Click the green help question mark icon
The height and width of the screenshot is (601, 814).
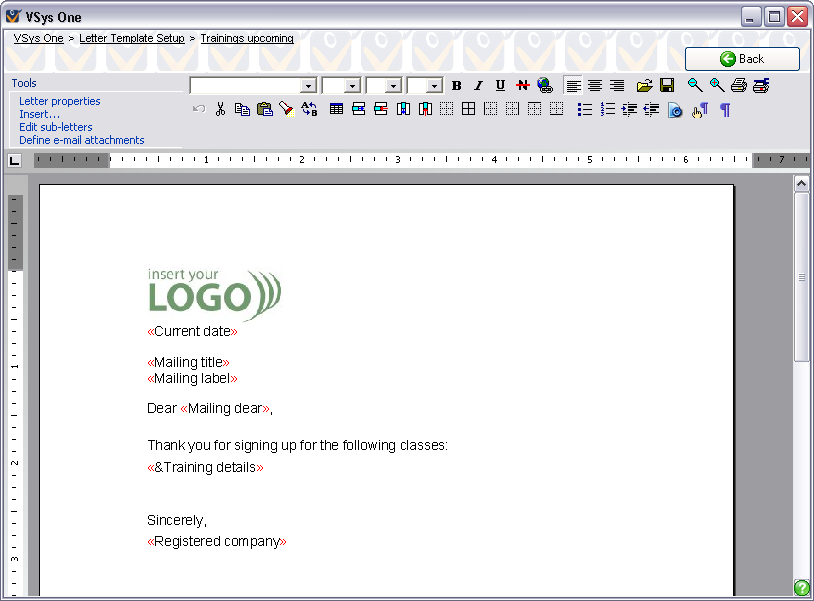[801, 588]
